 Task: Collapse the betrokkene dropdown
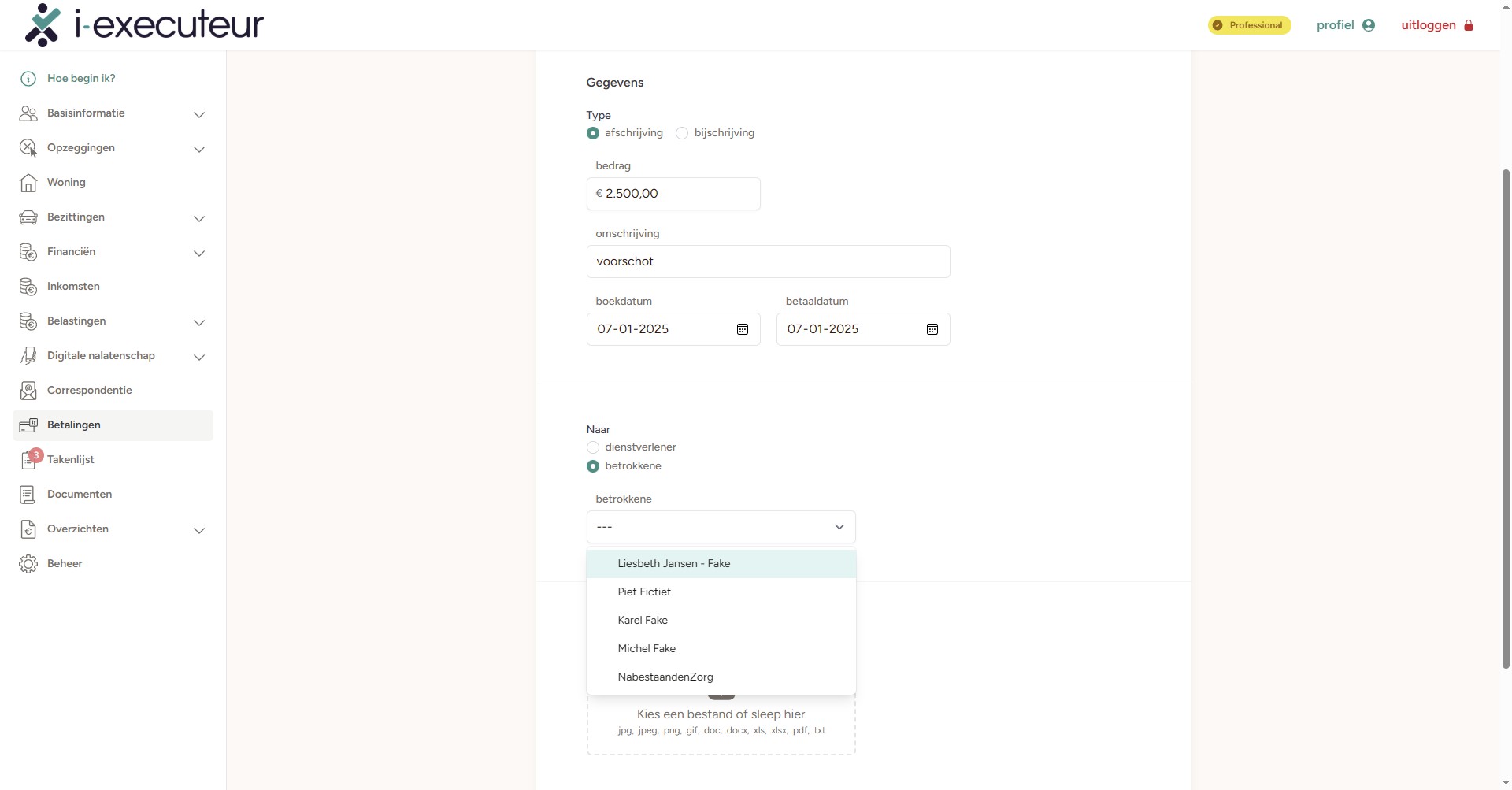point(839,527)
